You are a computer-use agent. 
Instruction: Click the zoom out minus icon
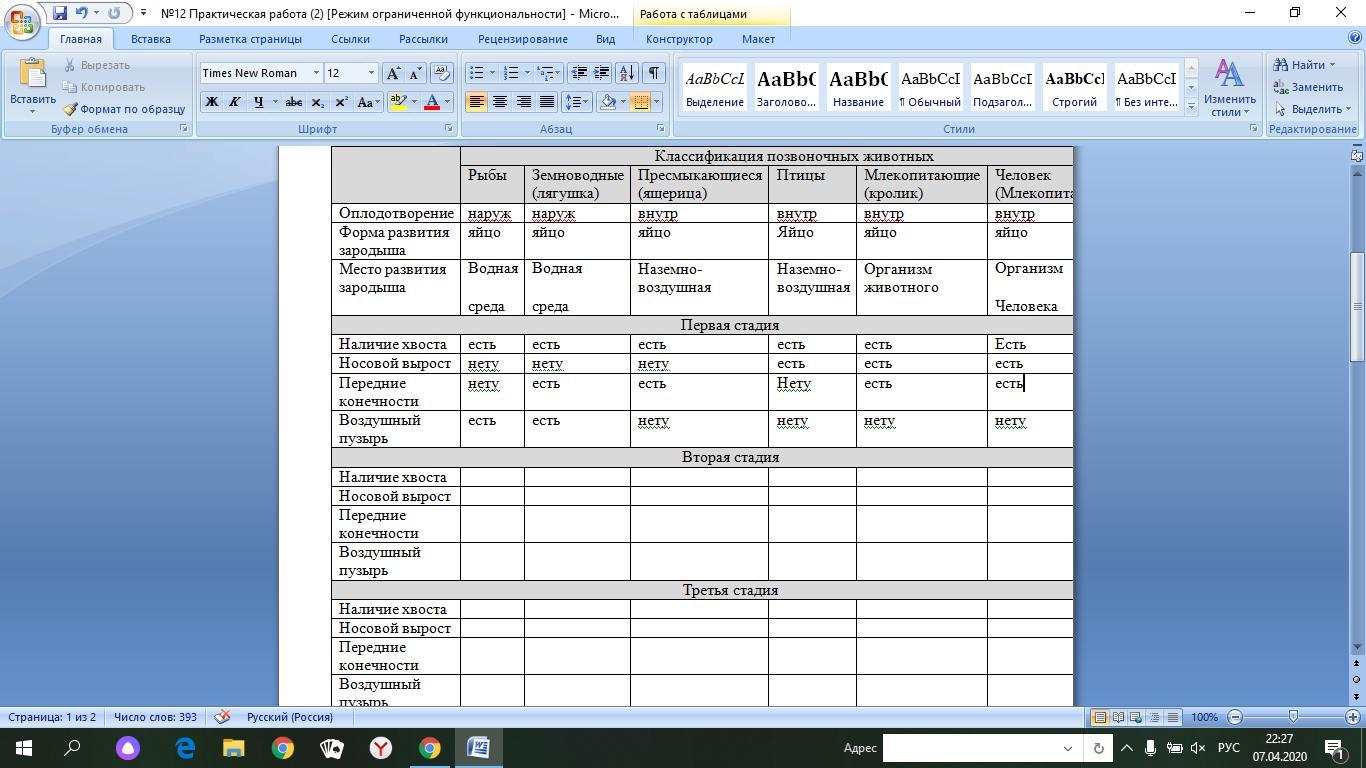[x=1235, y=717]
